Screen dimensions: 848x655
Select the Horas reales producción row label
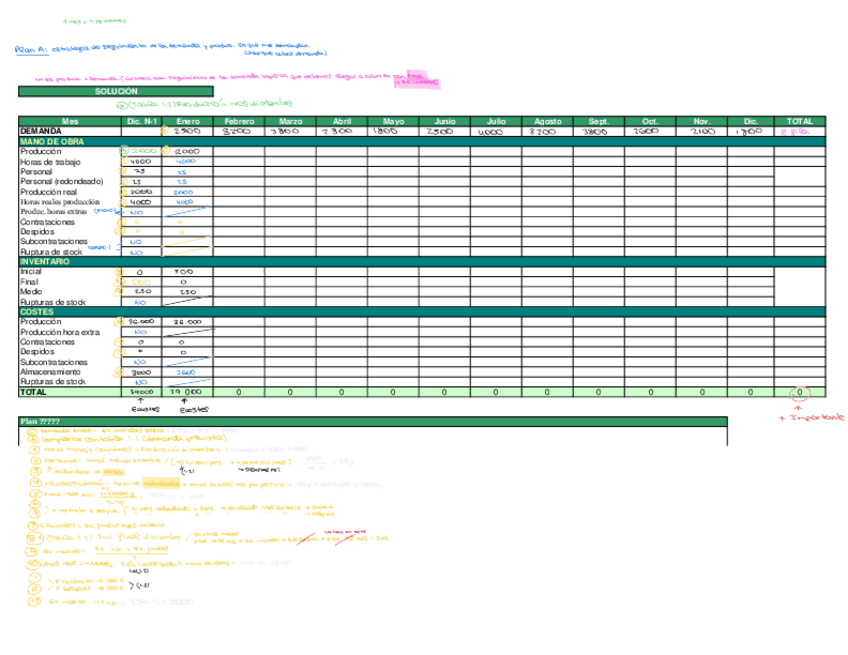tap(60, 201)
